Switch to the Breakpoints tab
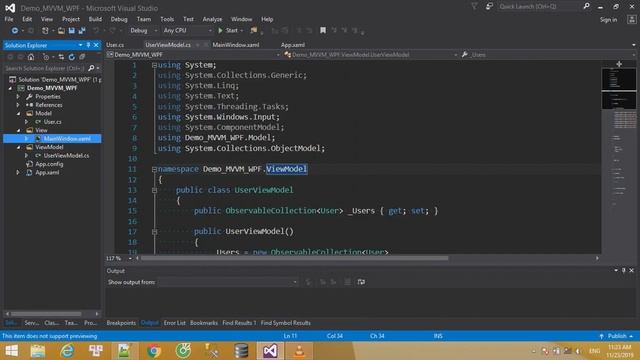The height and width of the screenshot is (360, 640). tap(121, 323)
